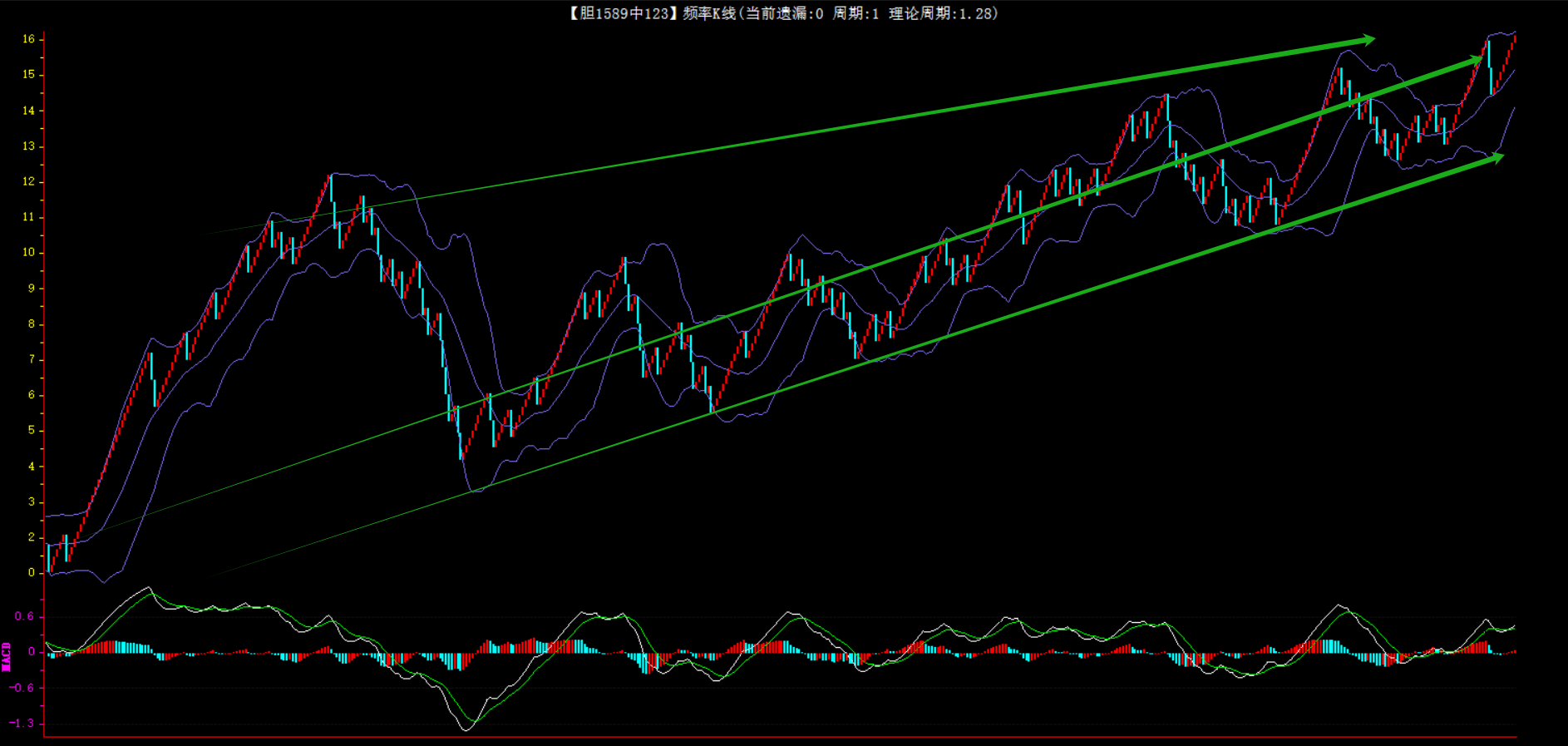The width and height of the screenshot is (1568, 746).
Task: Click the price axis label 0
Action: pos(32,573)
